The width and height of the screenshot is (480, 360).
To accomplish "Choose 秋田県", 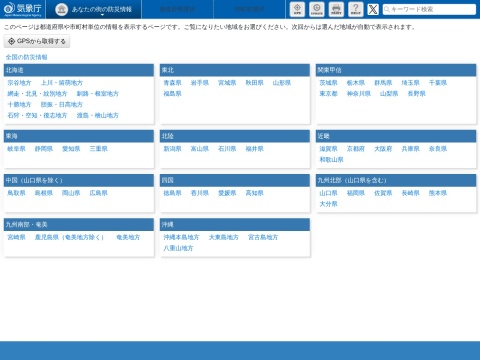I will click(254, 83).
